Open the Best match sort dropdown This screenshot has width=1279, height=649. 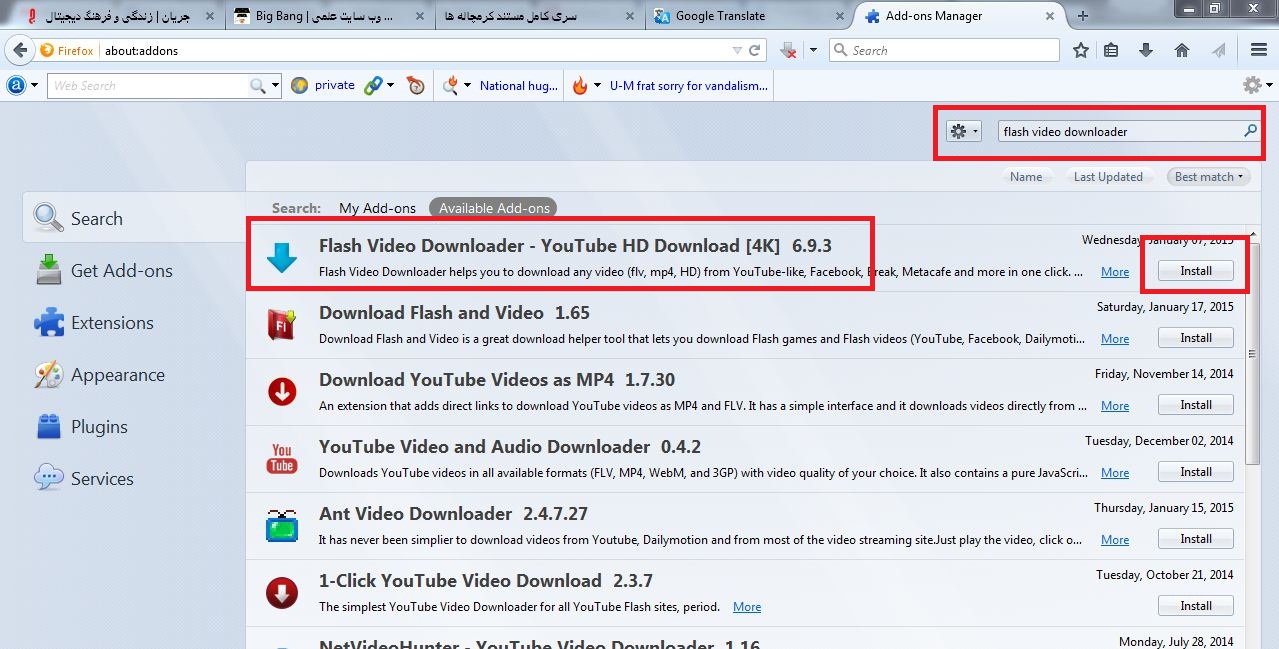pyautogui.click(x=1210, y=177)
